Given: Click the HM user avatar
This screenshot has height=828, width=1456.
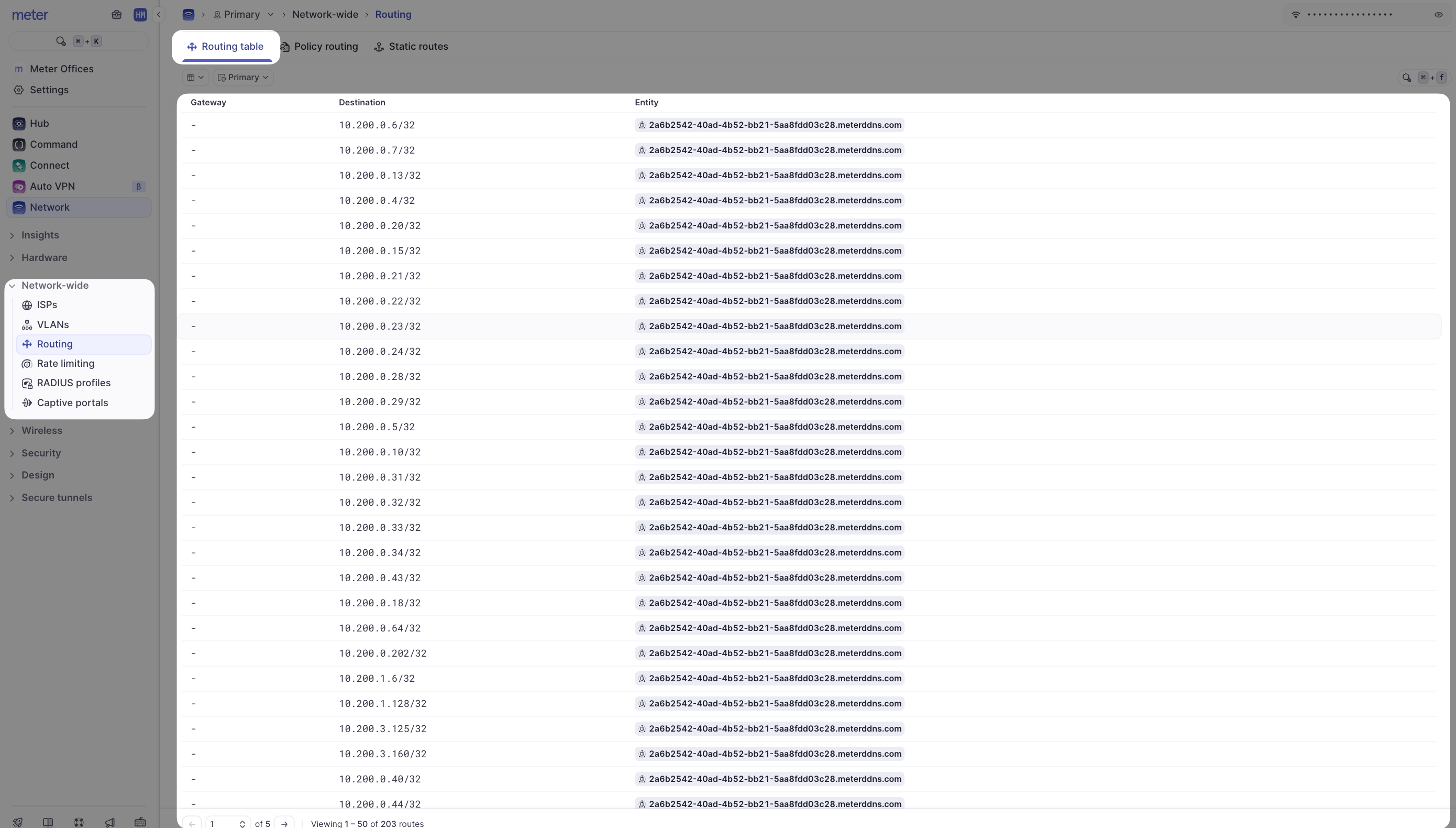Looking at the screenshot, I should point(140,15).
